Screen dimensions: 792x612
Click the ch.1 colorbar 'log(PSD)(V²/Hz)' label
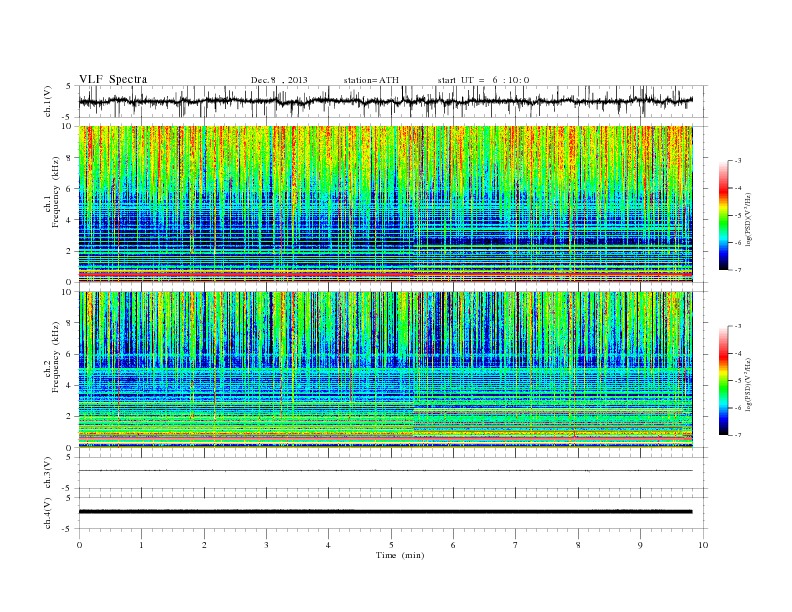[749, 218]
